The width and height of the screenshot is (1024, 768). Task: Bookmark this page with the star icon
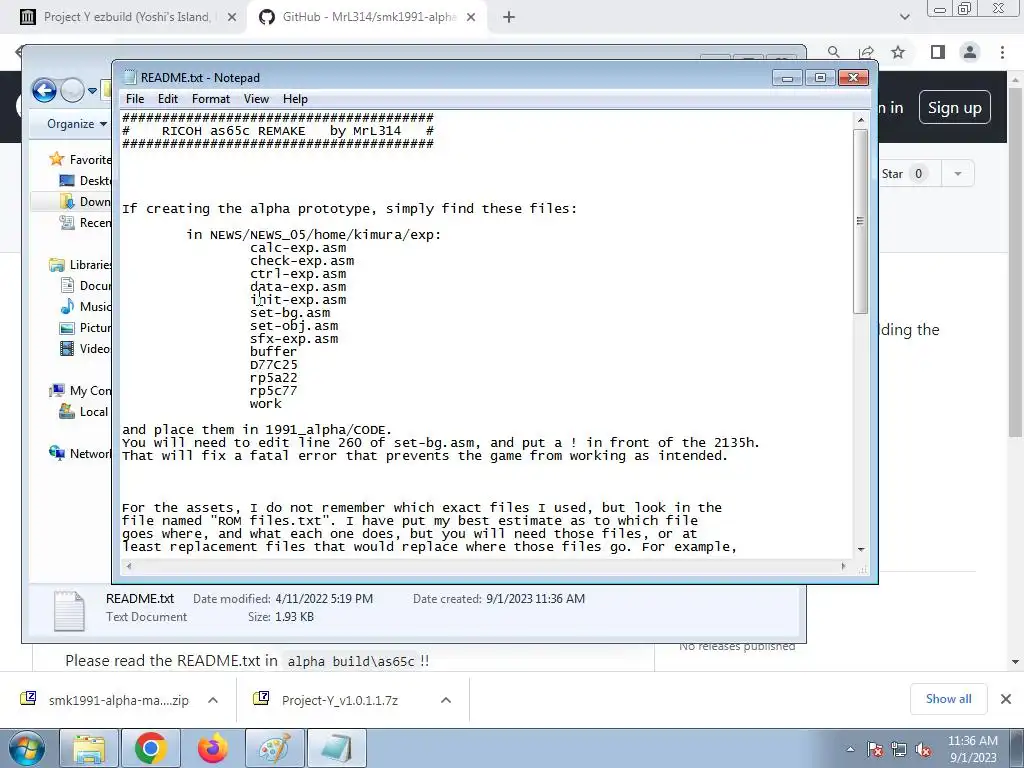pos(898,52)
